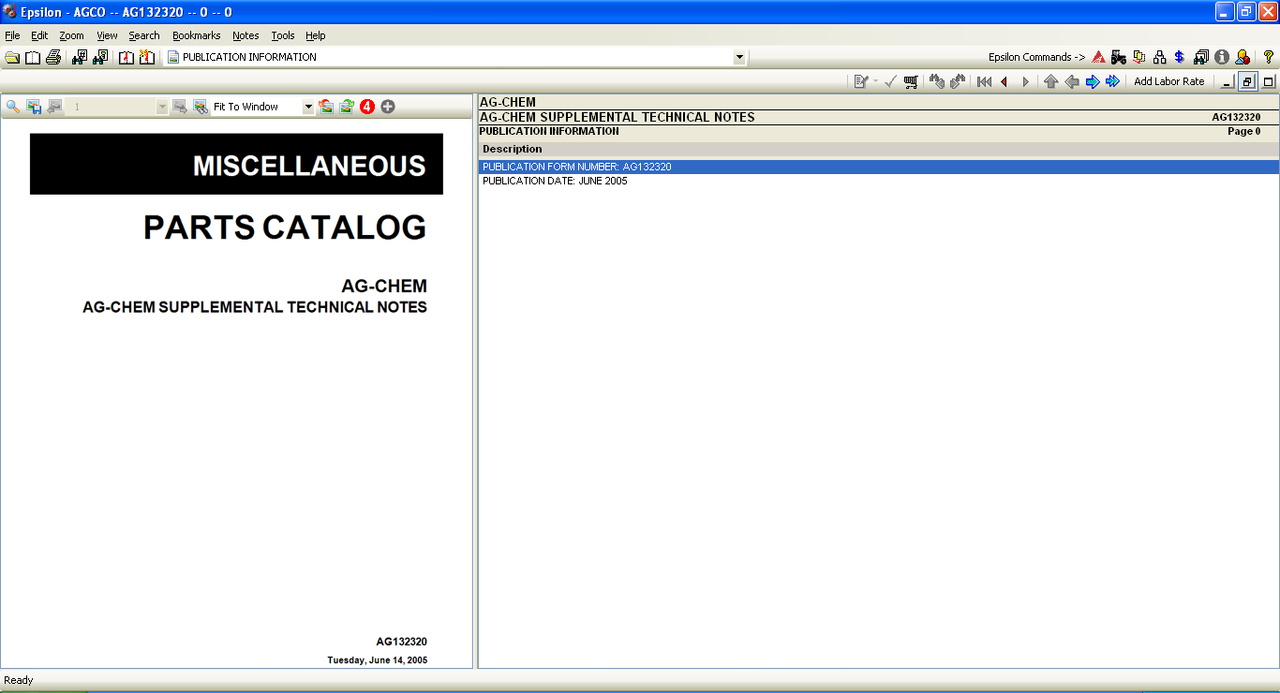Click the Add Labor Rate button
The image size is (1280, 693).
(1169, 82)
